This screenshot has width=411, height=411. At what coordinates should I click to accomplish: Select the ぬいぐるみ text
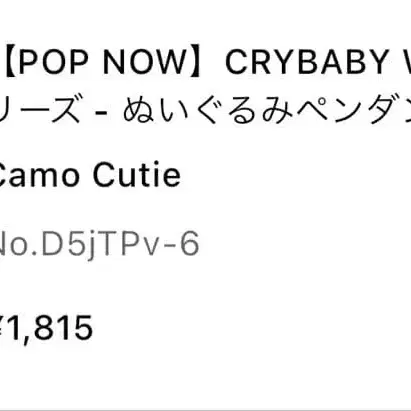pyautogui.click(x=209, y=110)
